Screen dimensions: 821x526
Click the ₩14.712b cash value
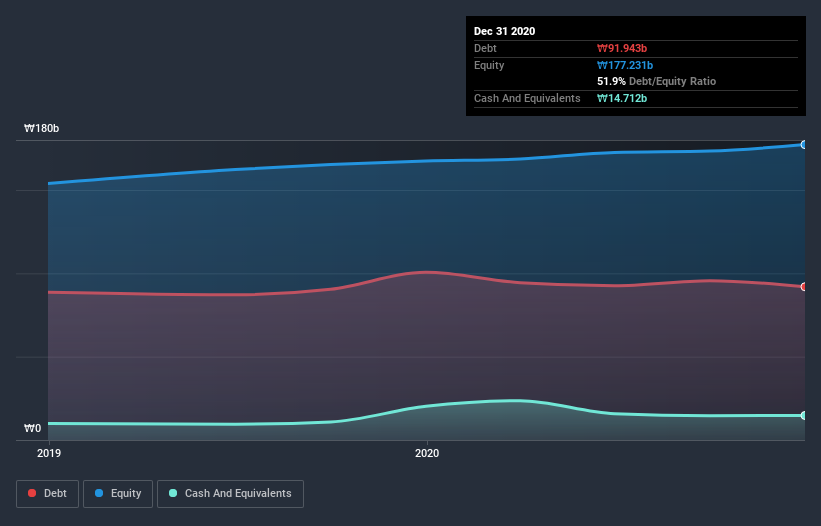click(x=622, y=98)
